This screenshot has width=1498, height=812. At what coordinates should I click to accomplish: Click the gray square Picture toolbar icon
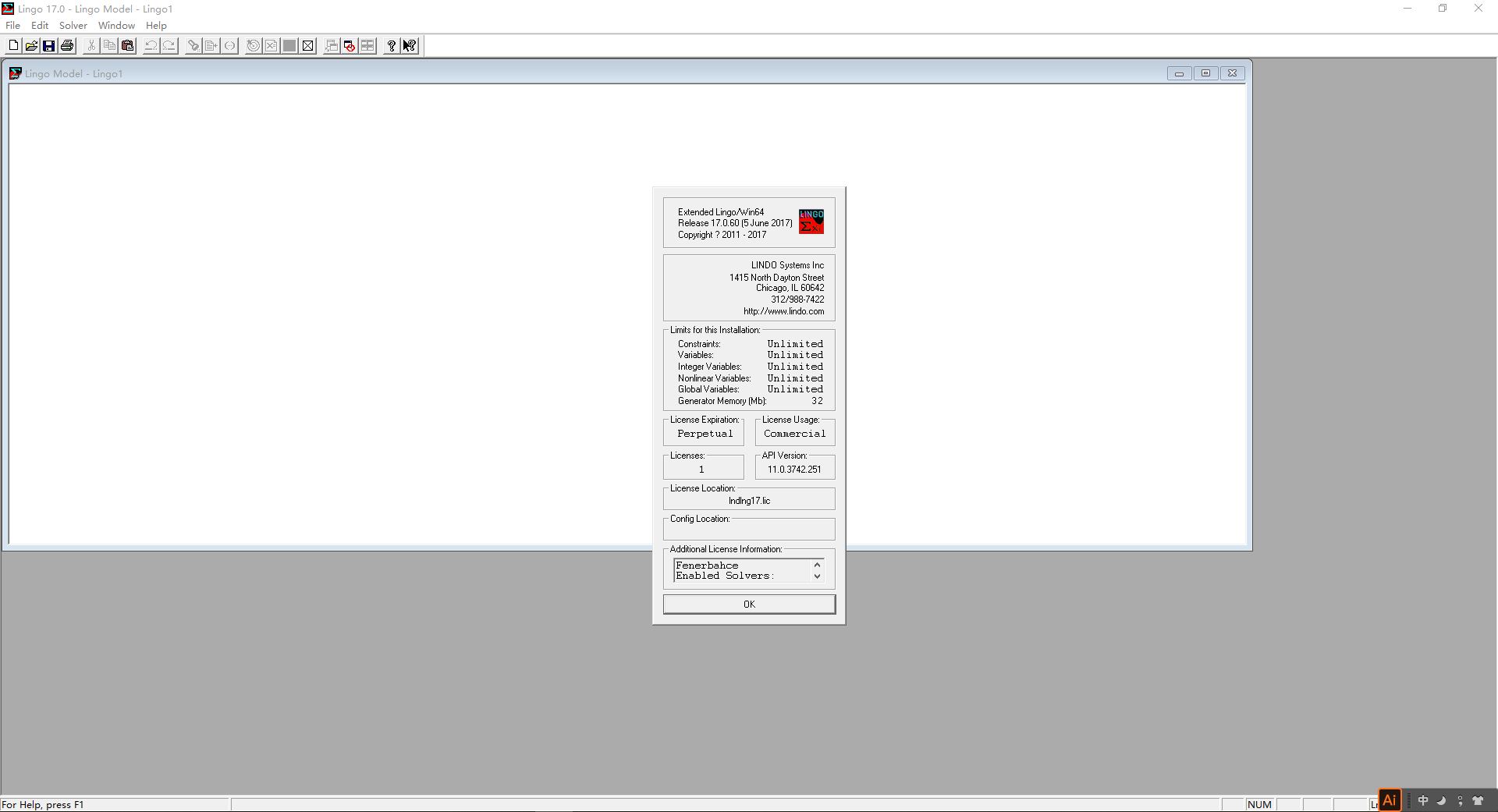(x=289, y=46)
